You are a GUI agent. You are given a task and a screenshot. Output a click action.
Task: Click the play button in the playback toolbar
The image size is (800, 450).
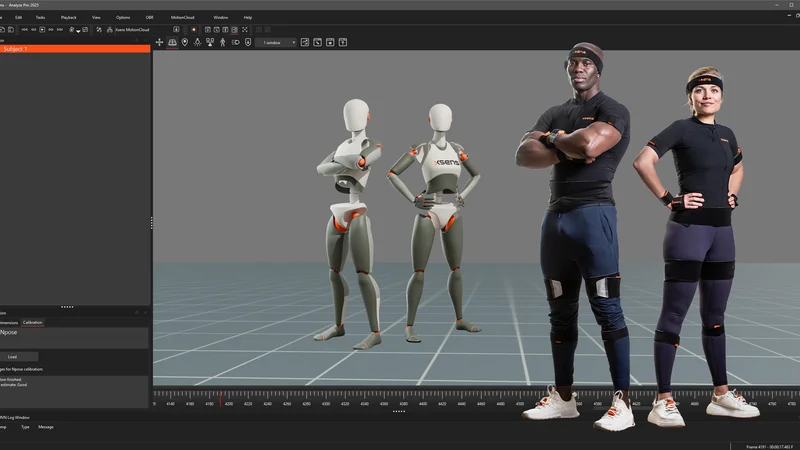point(42,30)
